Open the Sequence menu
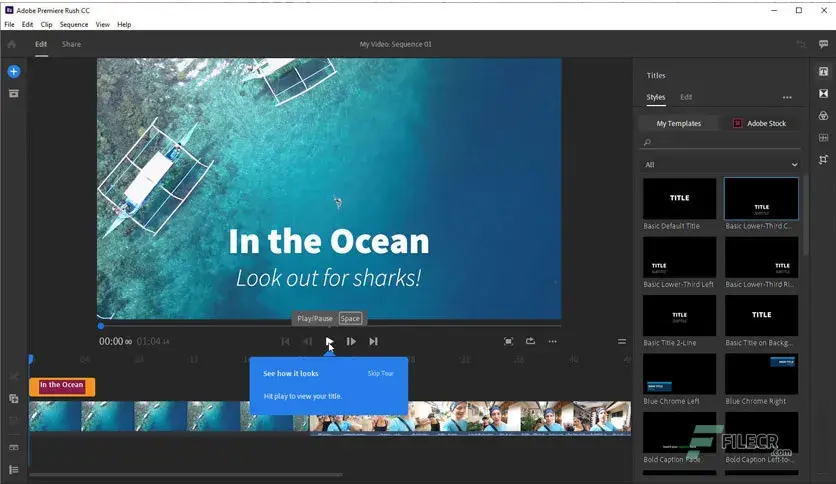Screen dimensions: 836x484 (74, 25)
